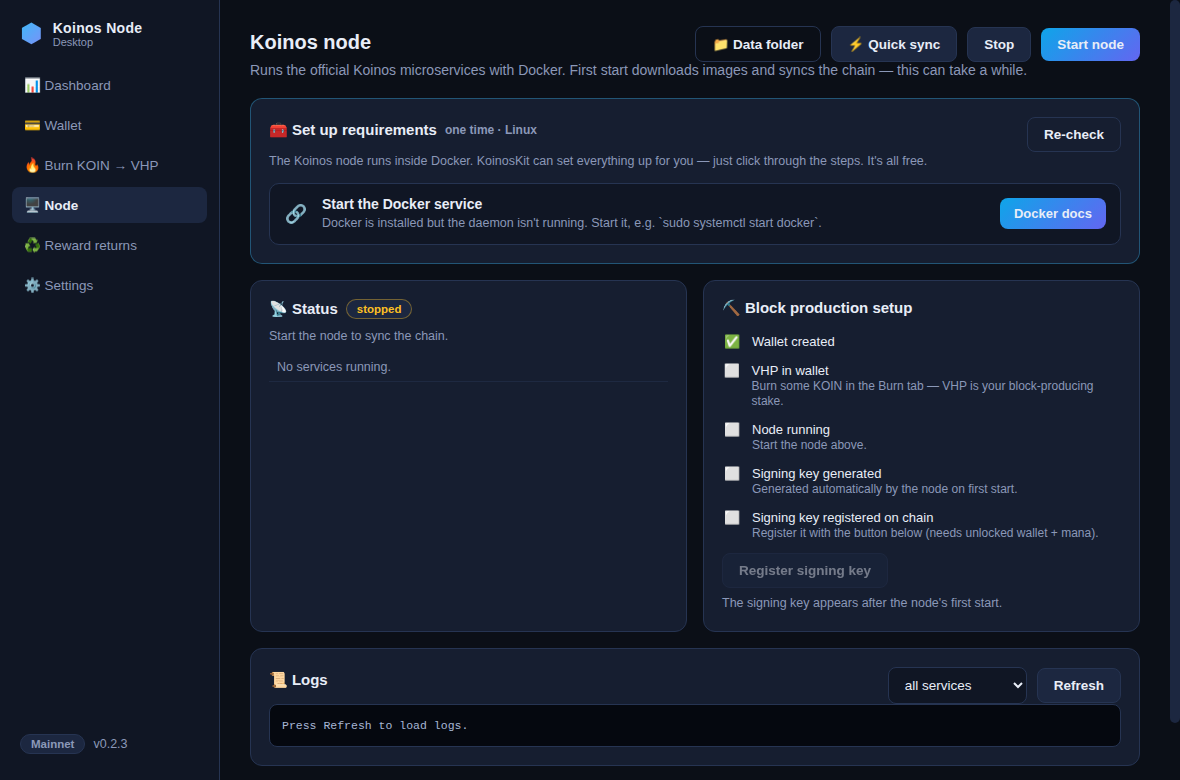Click the Reward returns recycle icon
The height and width of the screenshot is (780, 1180).
32,245
